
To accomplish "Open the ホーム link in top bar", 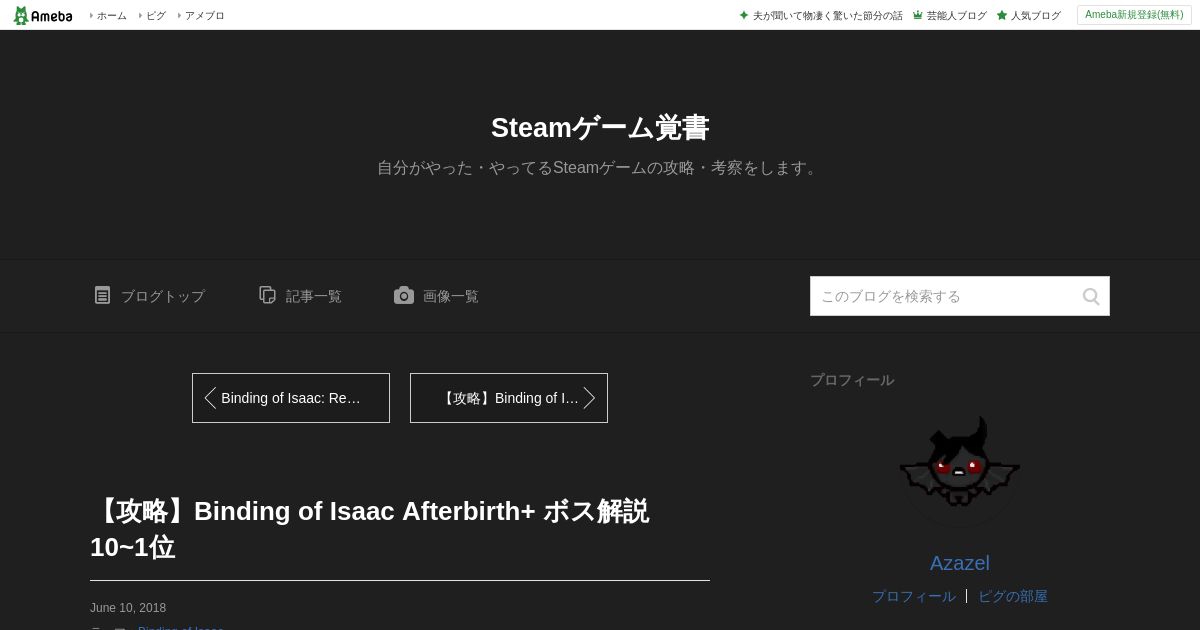I will click(x=111, y=16).
